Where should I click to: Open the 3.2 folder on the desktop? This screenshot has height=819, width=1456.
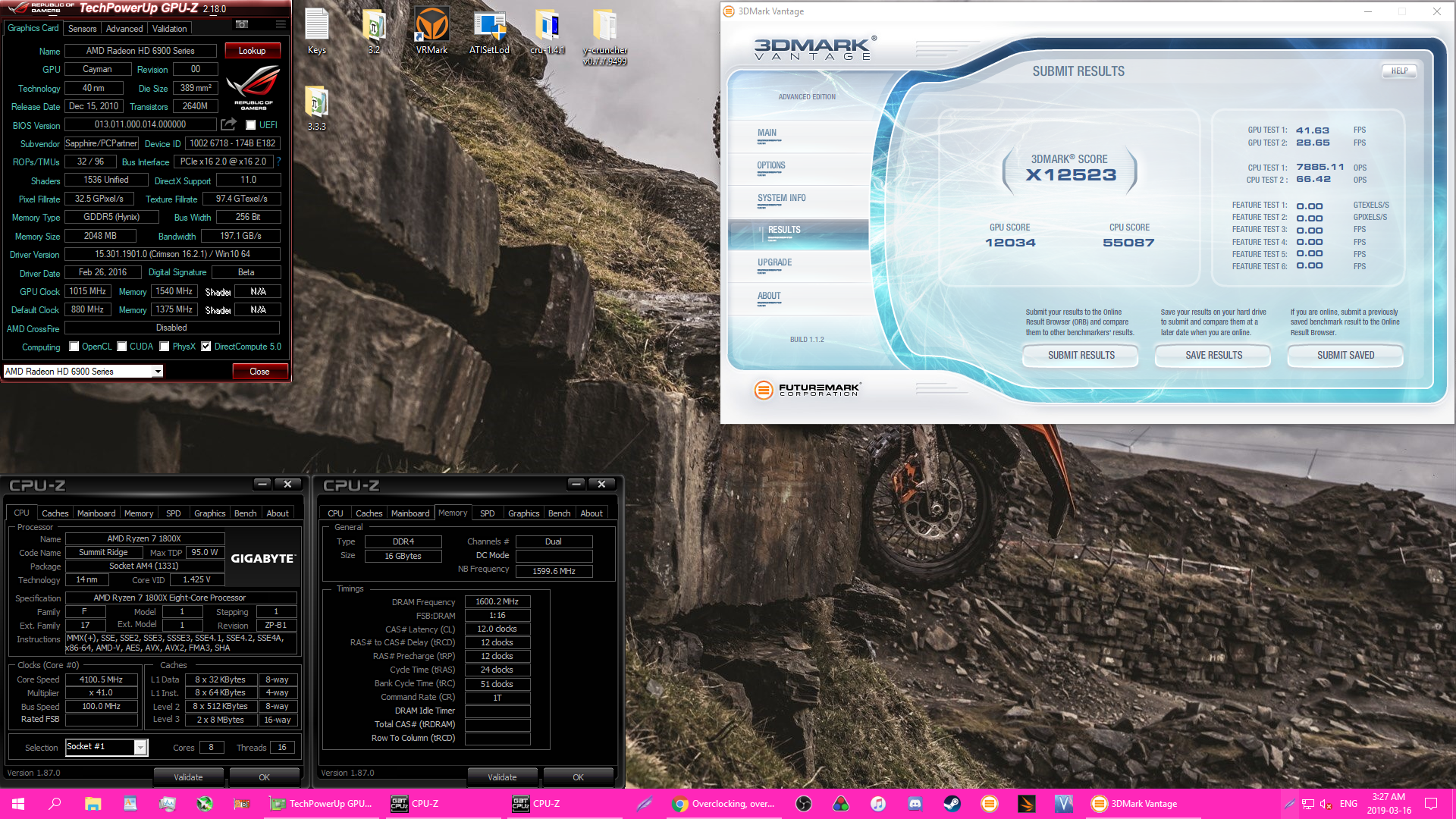point(374,31)
